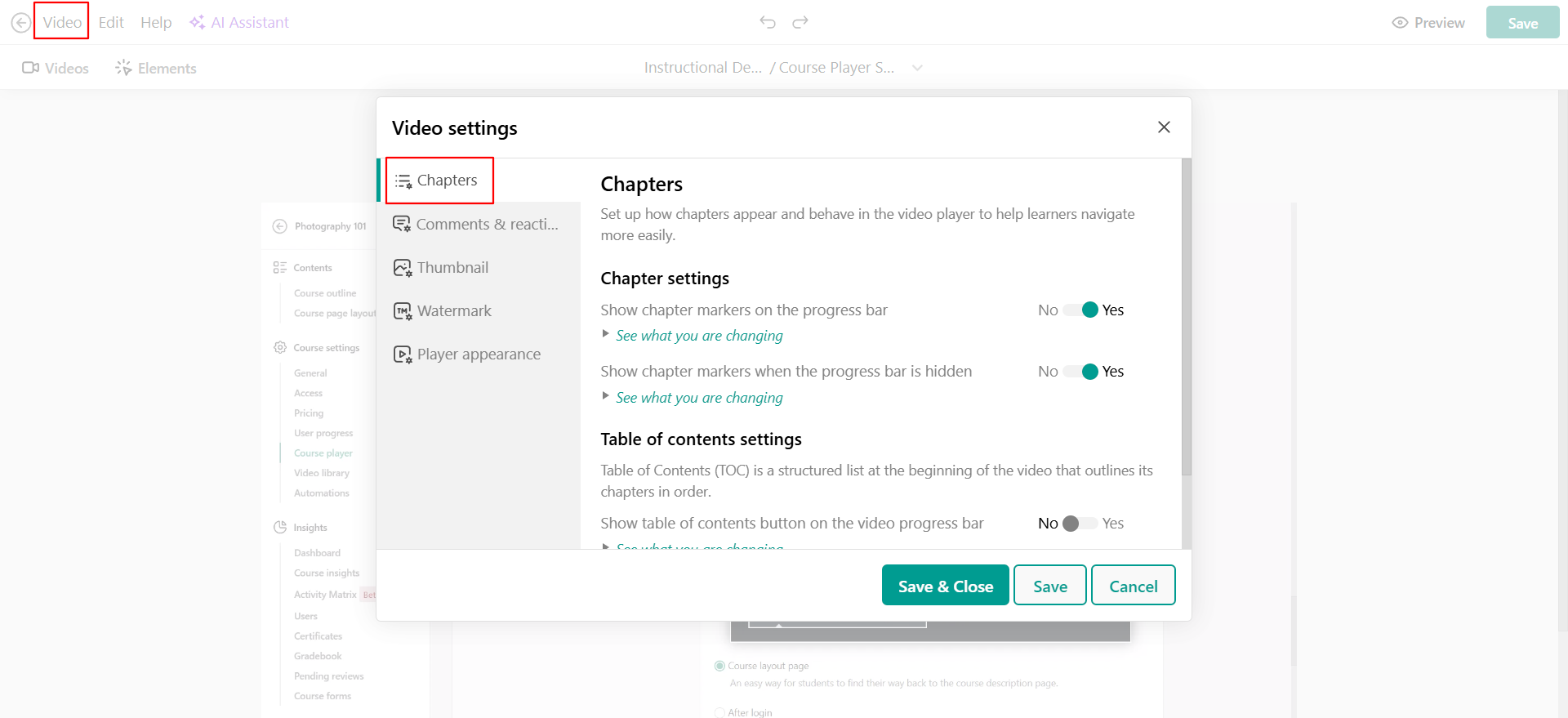1568x718 pixels.
Task: Launch the AI Assistant
Action: pos(239,22)
